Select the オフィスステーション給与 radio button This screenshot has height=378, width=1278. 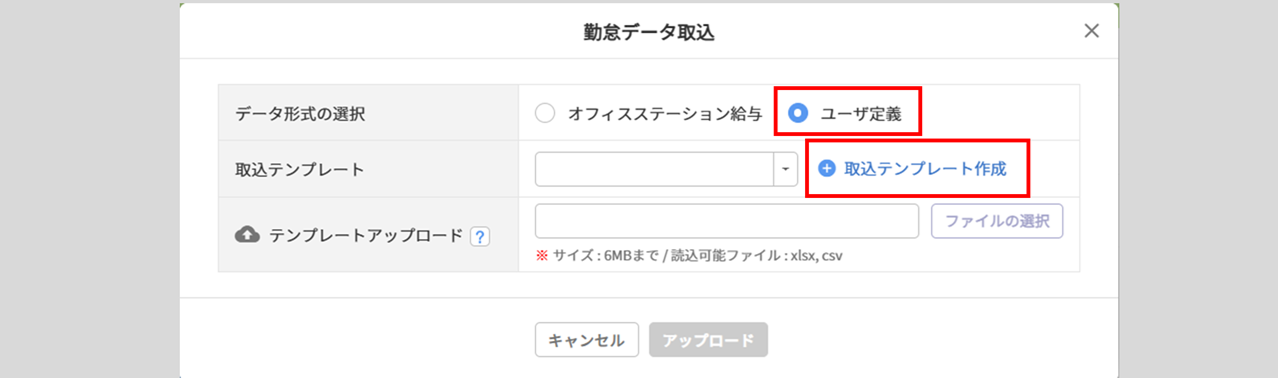click(x=545, y=113)
